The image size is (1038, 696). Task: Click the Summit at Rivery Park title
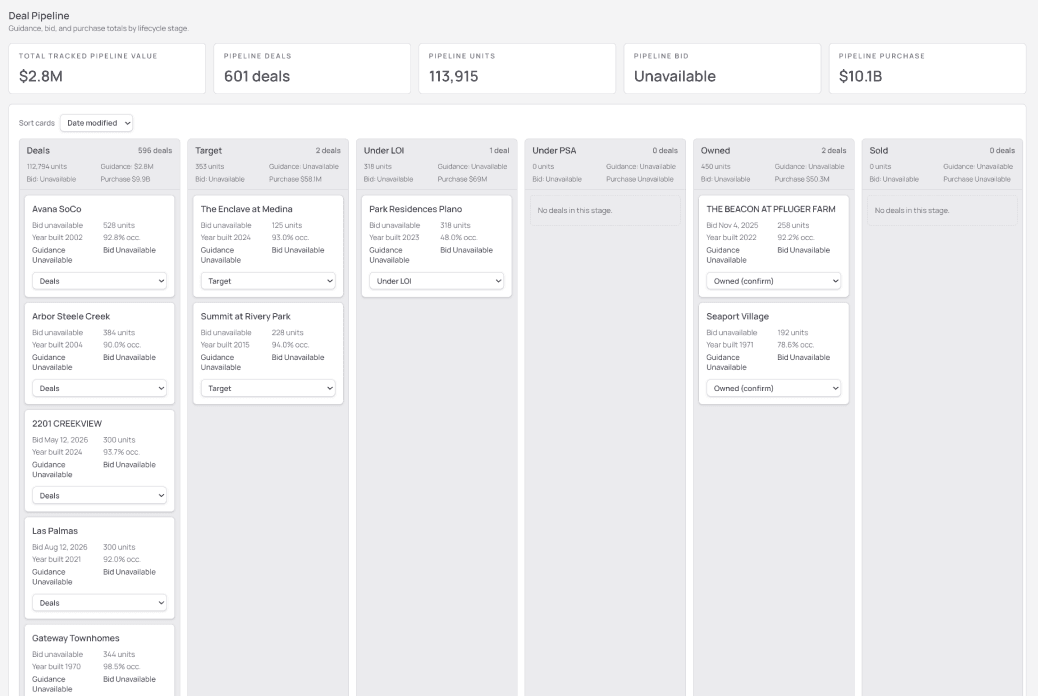click(246, 317)
